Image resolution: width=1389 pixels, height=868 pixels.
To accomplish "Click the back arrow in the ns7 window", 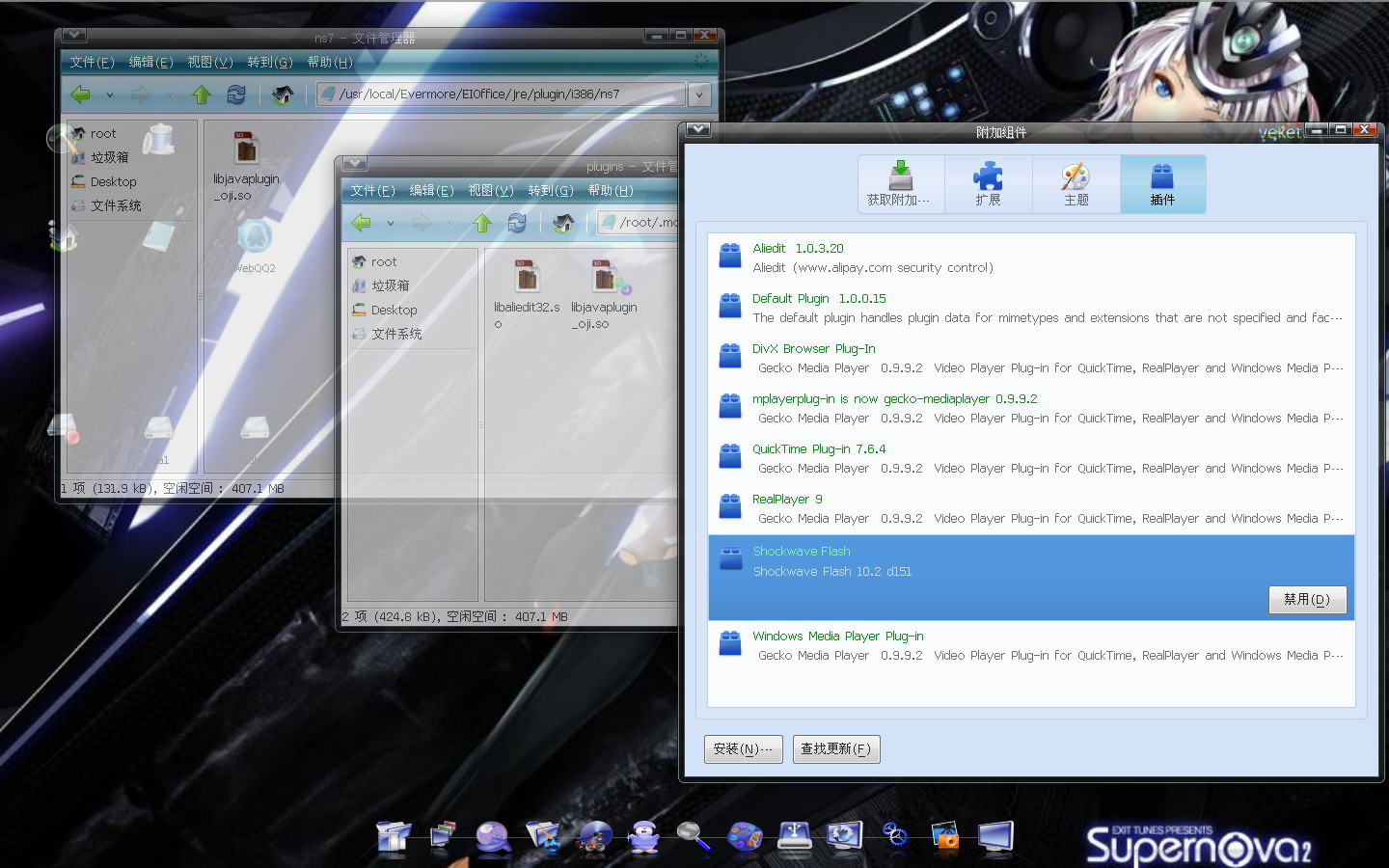I will tap(81, 95).
